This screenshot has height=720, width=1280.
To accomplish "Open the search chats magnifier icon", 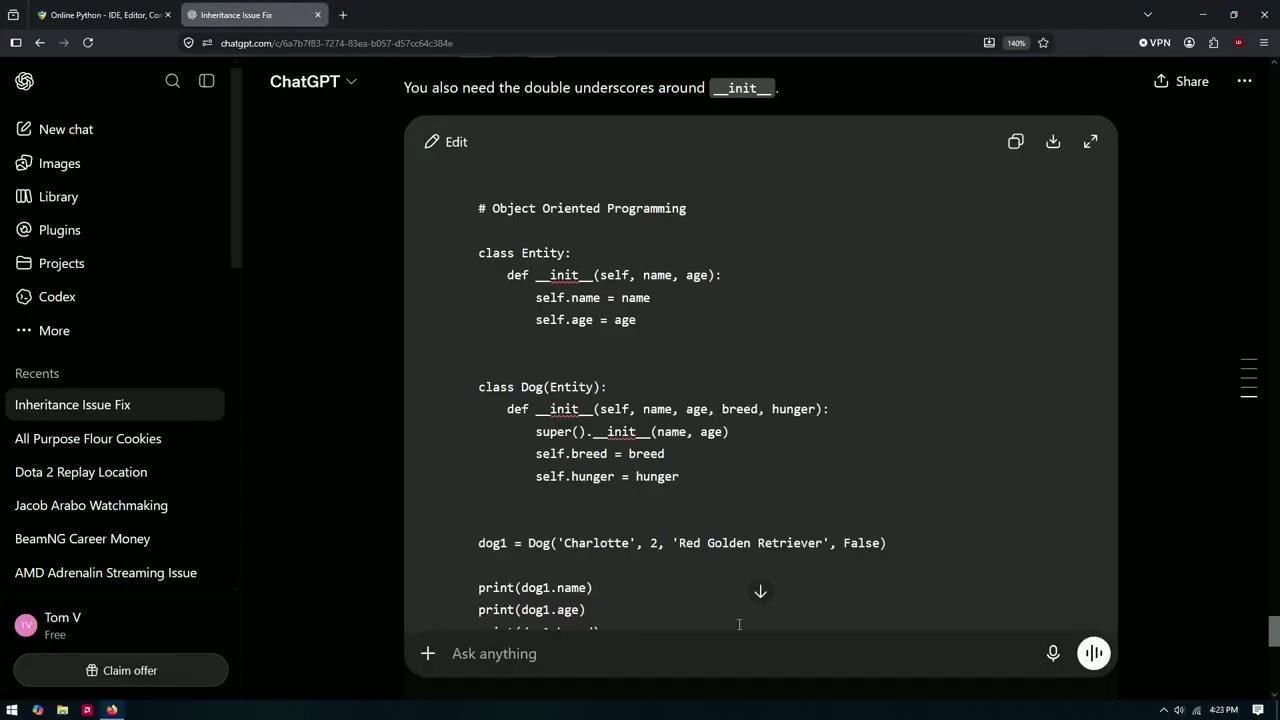I will (173, 81).
